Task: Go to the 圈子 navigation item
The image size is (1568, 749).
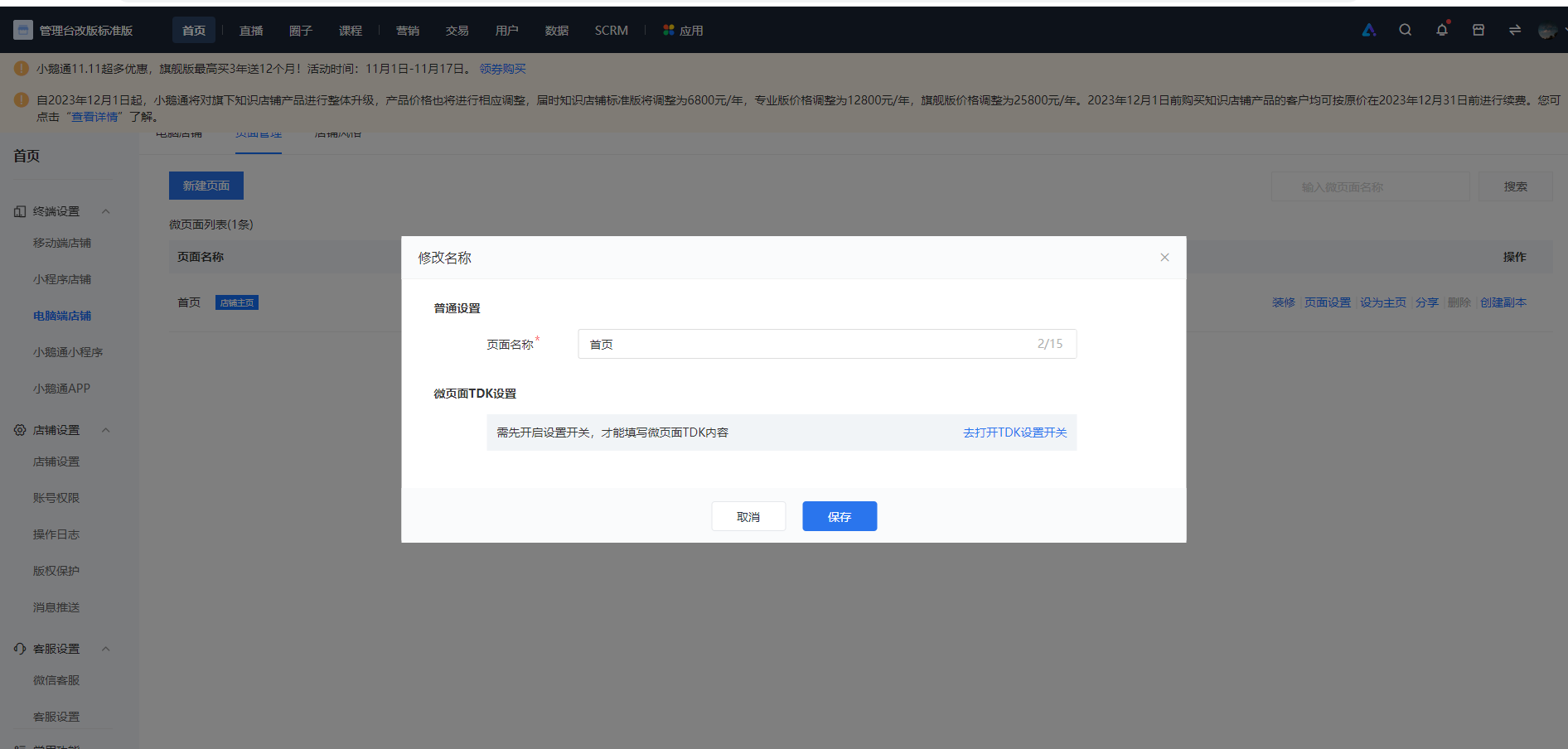Action: click(301, 31)
